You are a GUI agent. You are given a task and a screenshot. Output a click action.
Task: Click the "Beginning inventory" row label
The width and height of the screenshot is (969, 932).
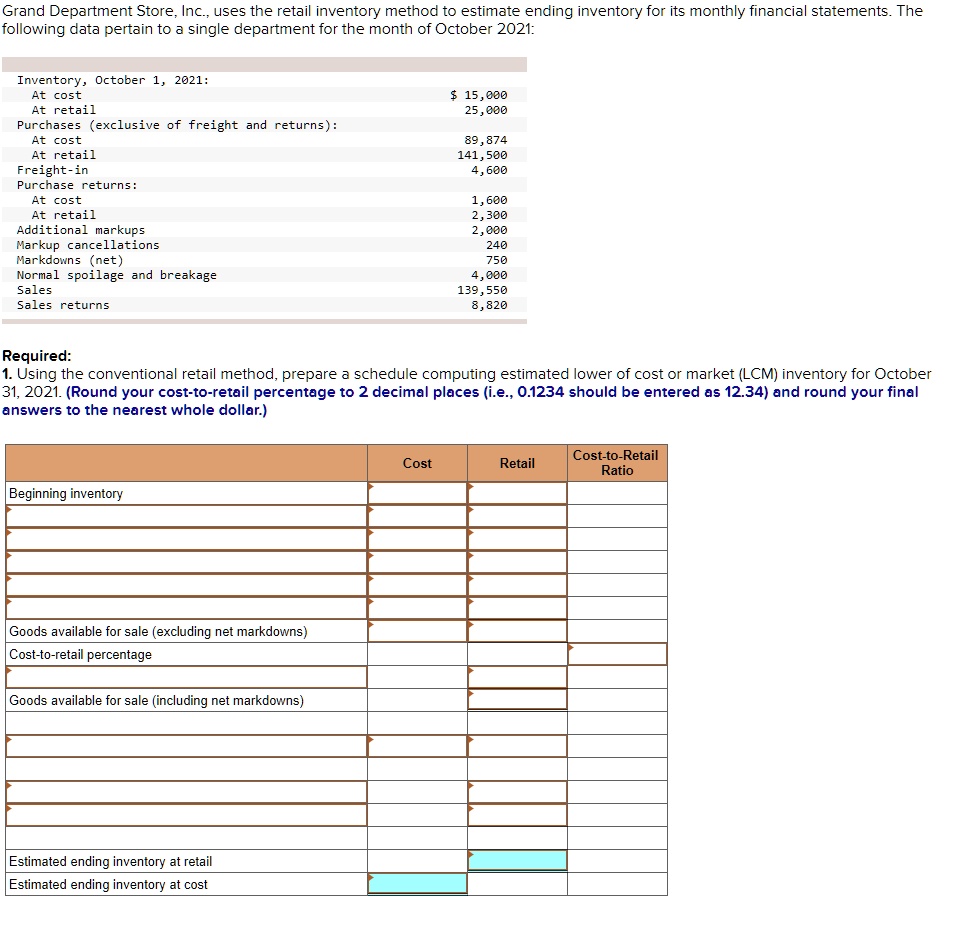[x=66, y=493]
